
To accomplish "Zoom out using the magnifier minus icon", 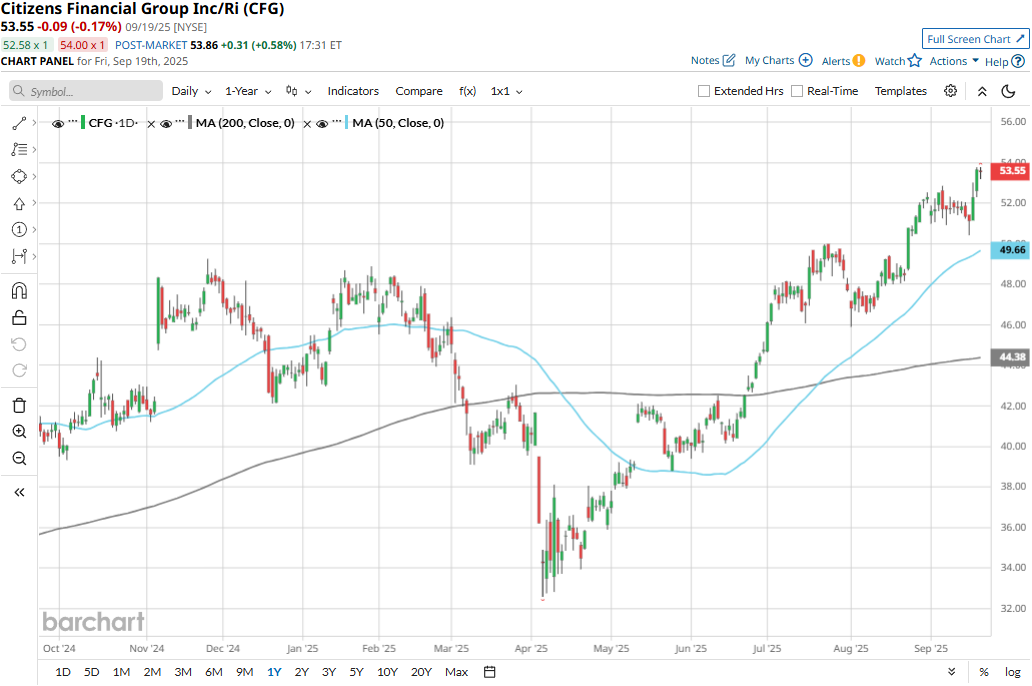I will point(19,458).
